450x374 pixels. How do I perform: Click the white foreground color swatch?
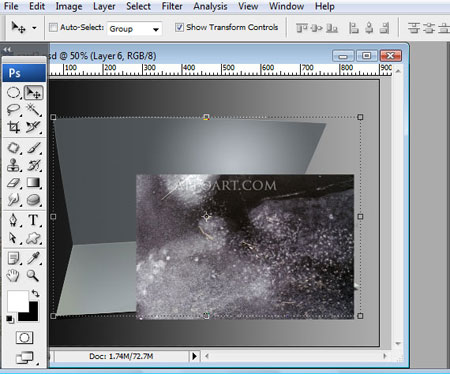[17, 301]
